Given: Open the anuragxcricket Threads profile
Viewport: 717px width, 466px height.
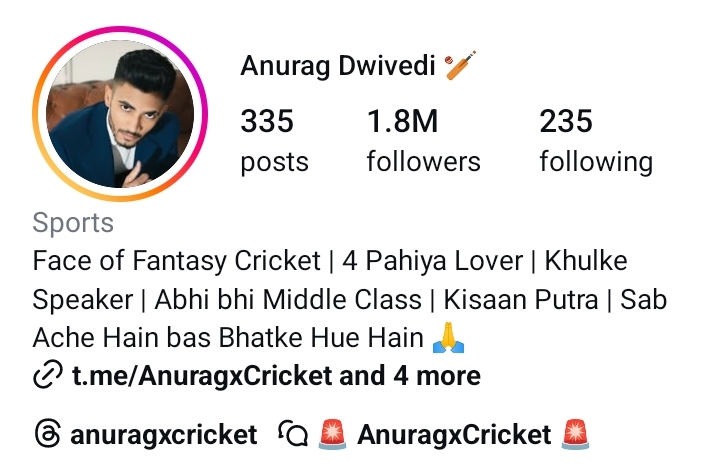Looking at the screenshot, I should coord(163,434).
